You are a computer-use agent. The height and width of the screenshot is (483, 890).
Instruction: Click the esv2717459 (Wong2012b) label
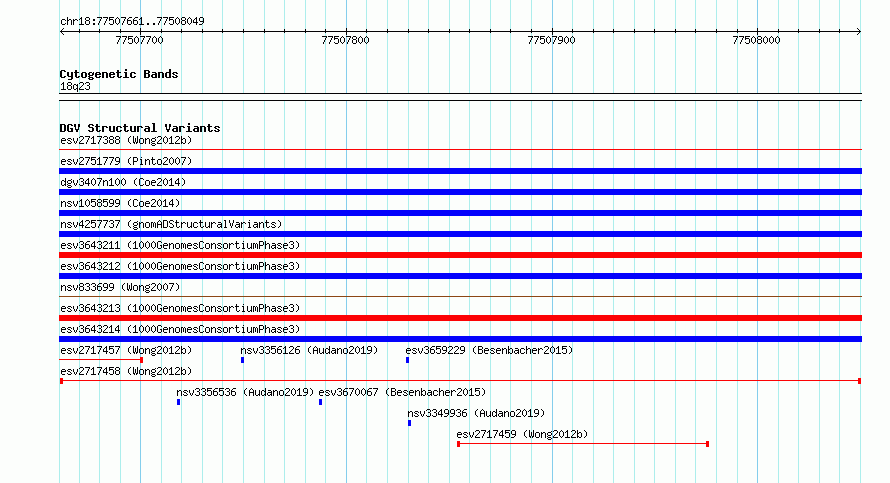[522, 434]
